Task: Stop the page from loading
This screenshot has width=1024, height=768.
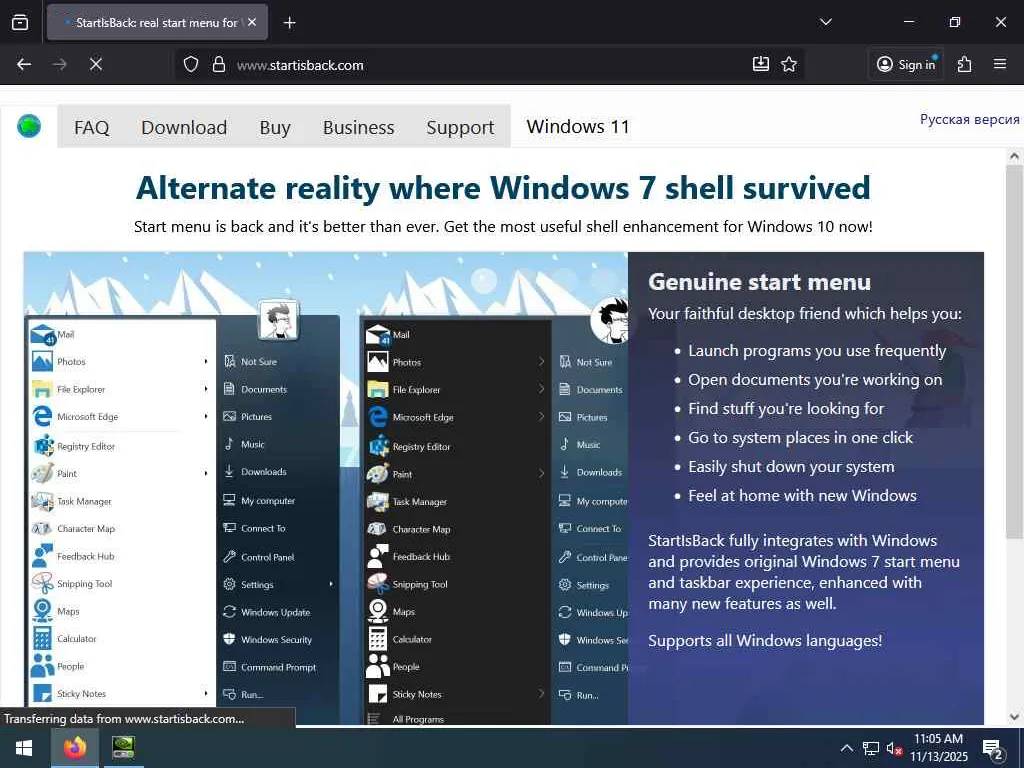Action: click(95, 64)
